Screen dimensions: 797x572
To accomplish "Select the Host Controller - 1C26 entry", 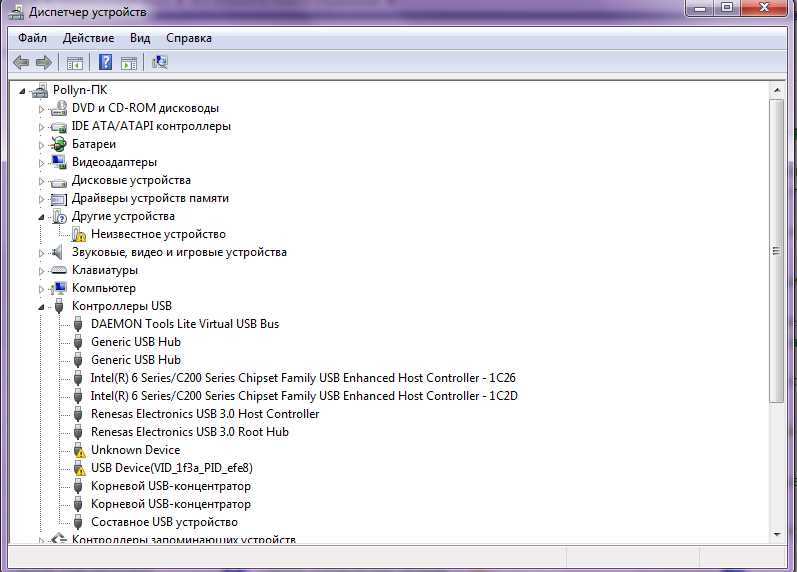I will (303, 378).
